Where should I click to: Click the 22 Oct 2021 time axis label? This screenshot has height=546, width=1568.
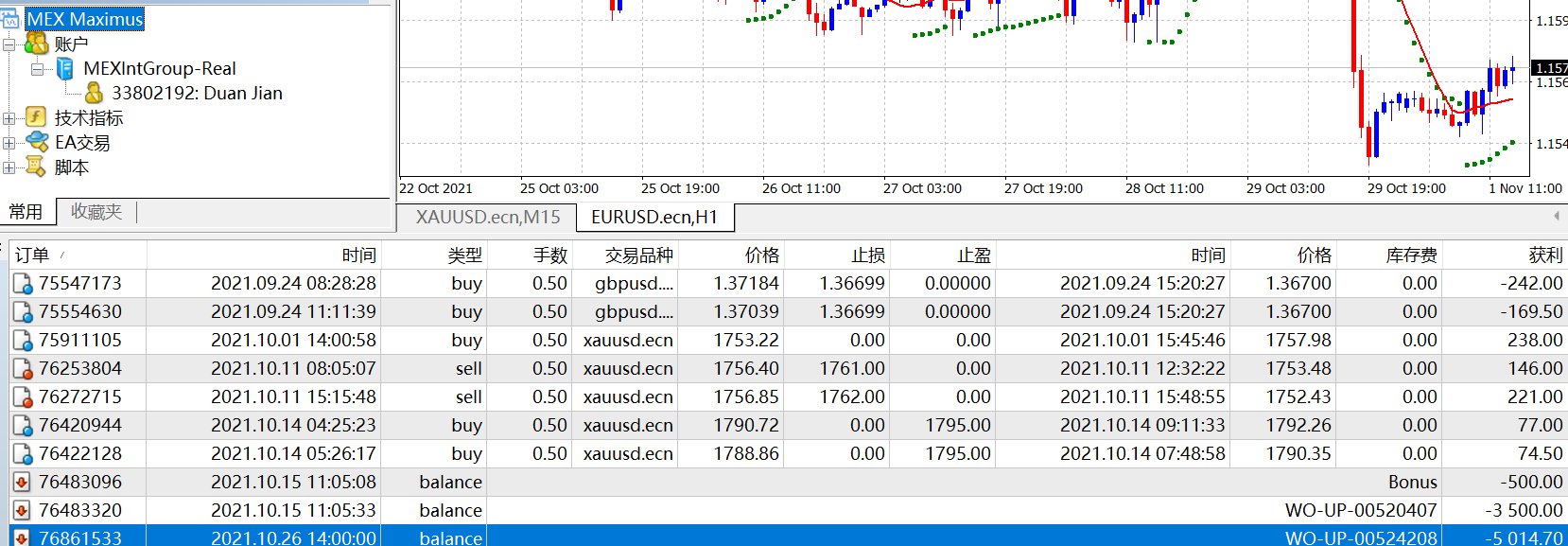point(436,188)
